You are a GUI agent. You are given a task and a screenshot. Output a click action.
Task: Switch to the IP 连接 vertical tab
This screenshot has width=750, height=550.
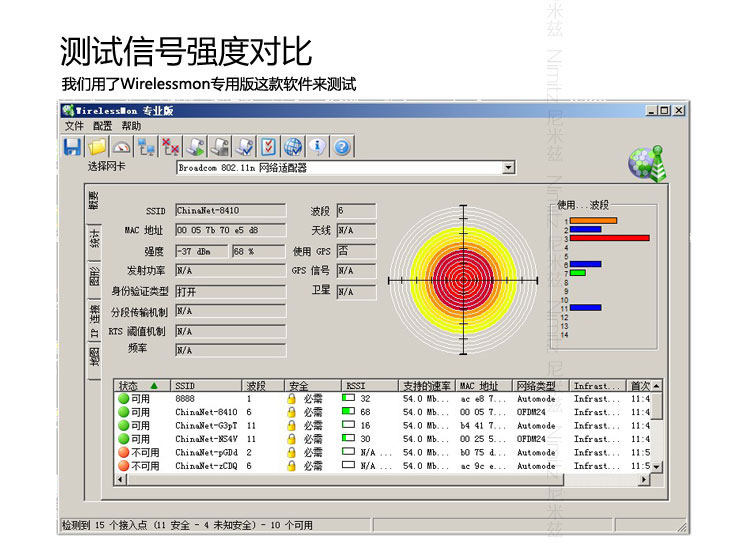pyautogui.click(x=94, y=321)
